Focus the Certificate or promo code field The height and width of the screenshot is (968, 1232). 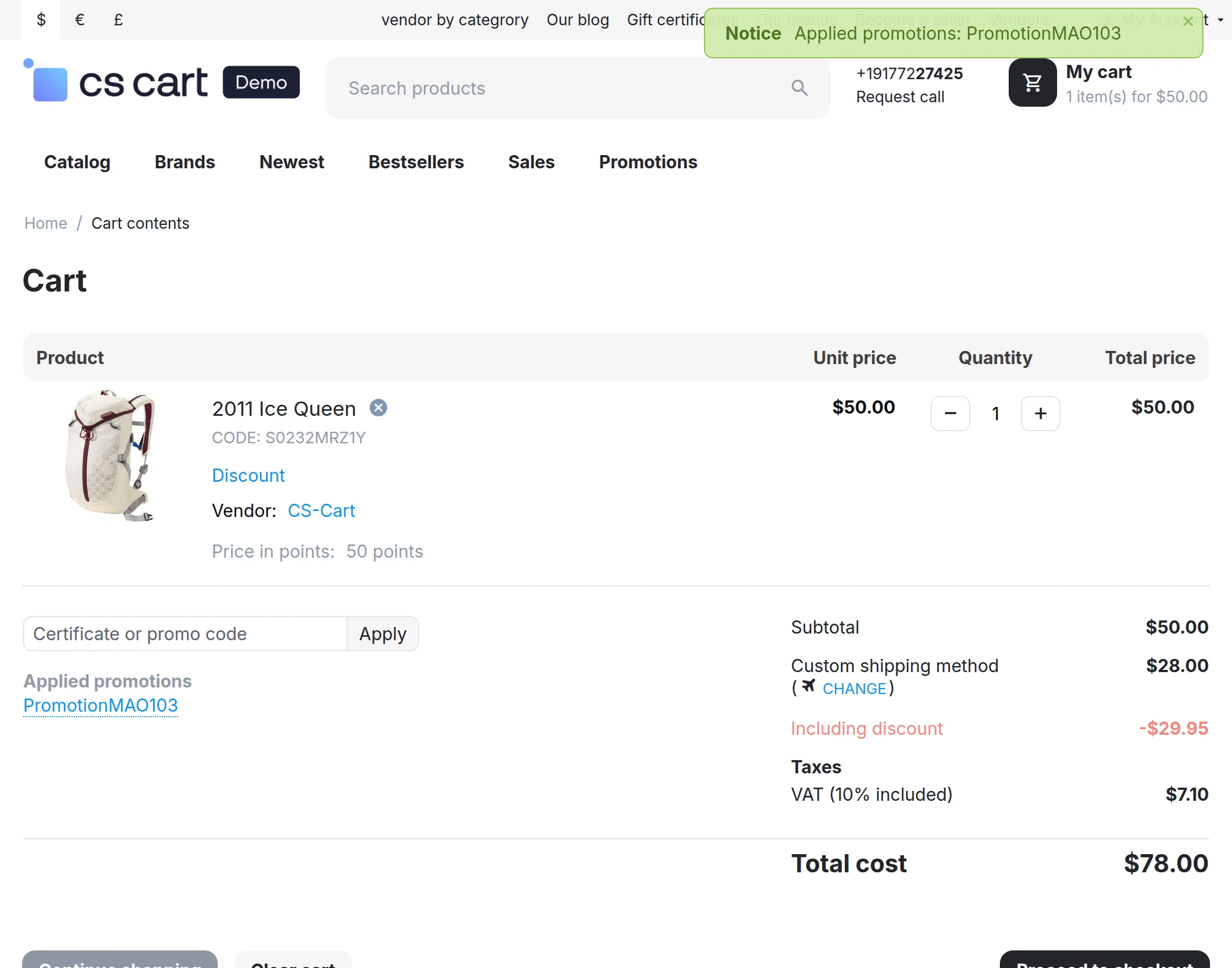185,634
